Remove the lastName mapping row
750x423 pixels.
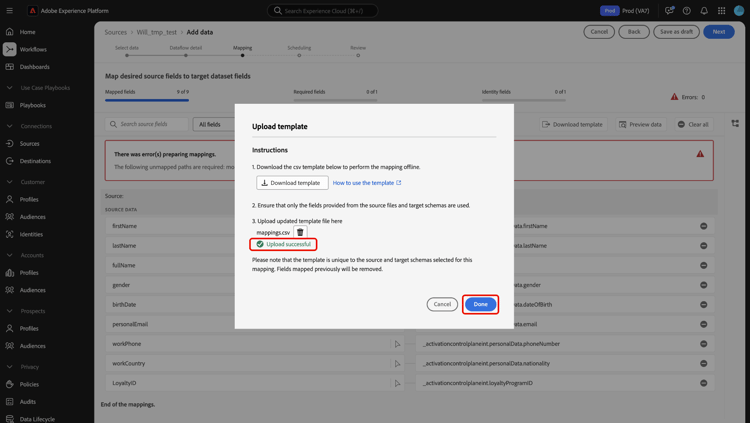click(704, 245)
